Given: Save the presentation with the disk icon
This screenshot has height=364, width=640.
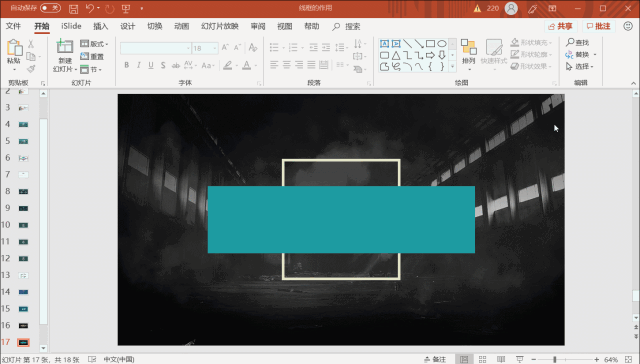Looking at the screenshot, I should tap(73, 9).
